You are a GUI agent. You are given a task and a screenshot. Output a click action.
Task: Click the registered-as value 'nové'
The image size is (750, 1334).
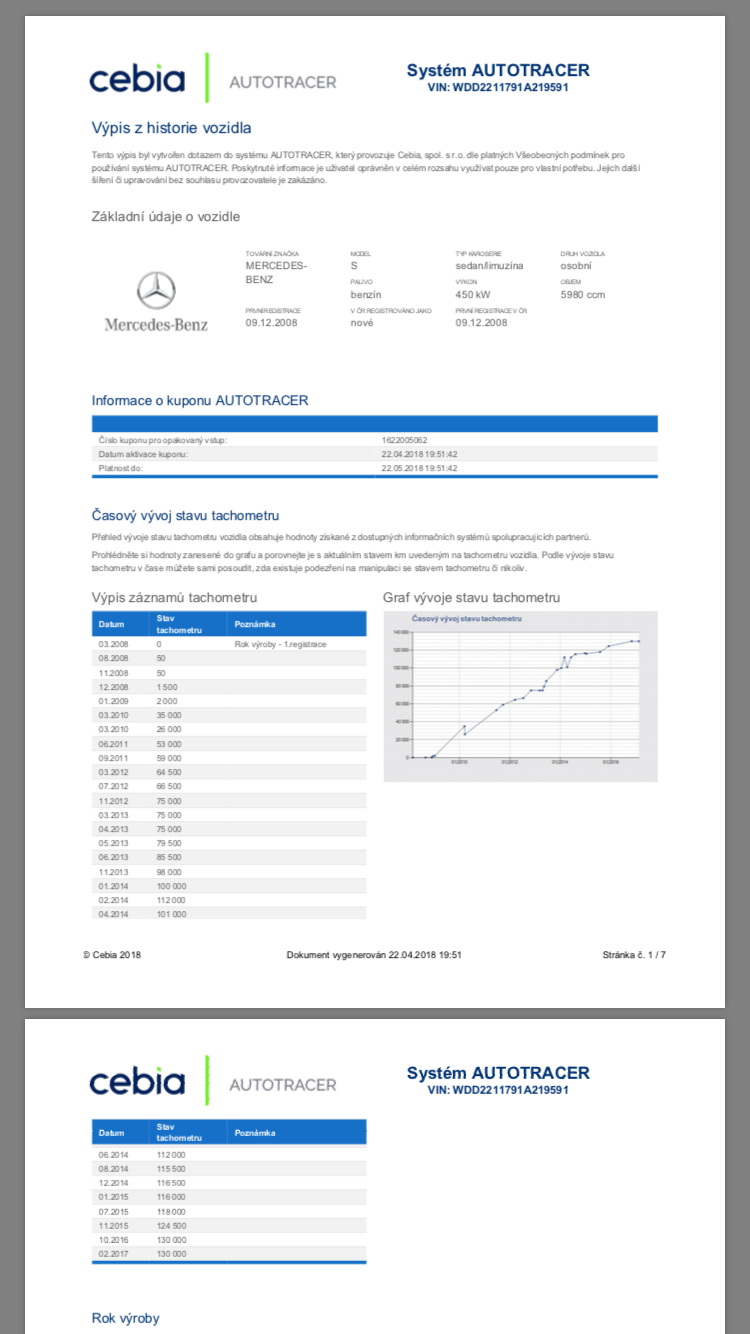(361, 323)
